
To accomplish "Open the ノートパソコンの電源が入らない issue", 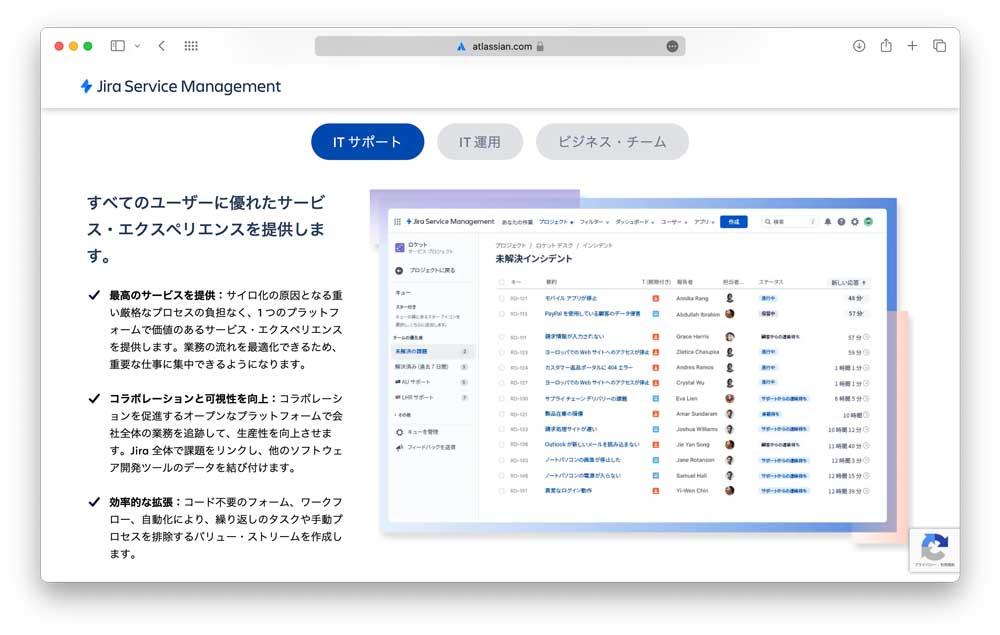I will [x=582, y=476].
